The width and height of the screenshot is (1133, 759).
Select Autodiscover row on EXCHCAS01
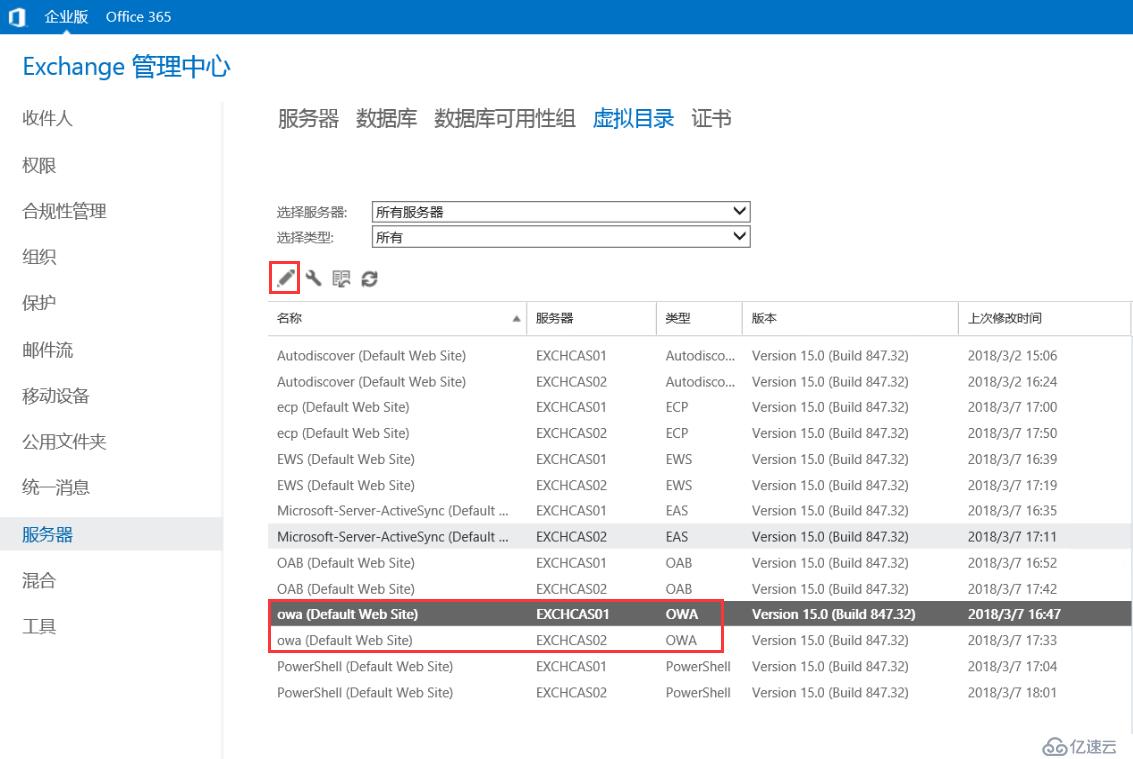tap(699, 356)
